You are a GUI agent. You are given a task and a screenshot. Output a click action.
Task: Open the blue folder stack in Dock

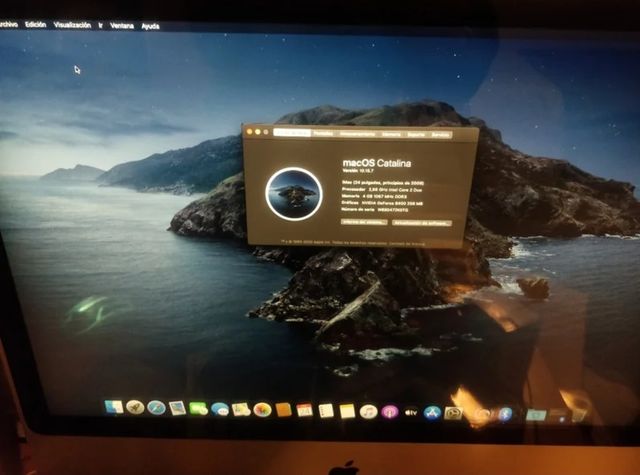point(536,415)
